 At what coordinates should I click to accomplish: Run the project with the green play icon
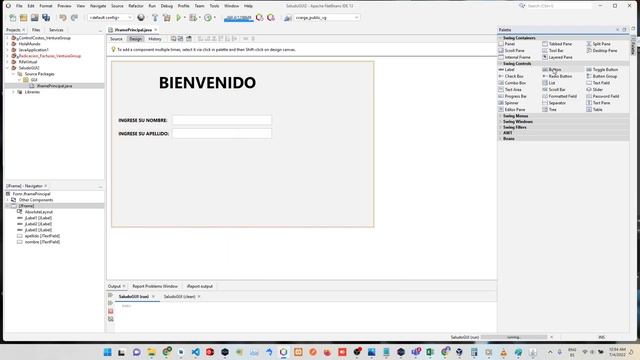tap(178, 18)
